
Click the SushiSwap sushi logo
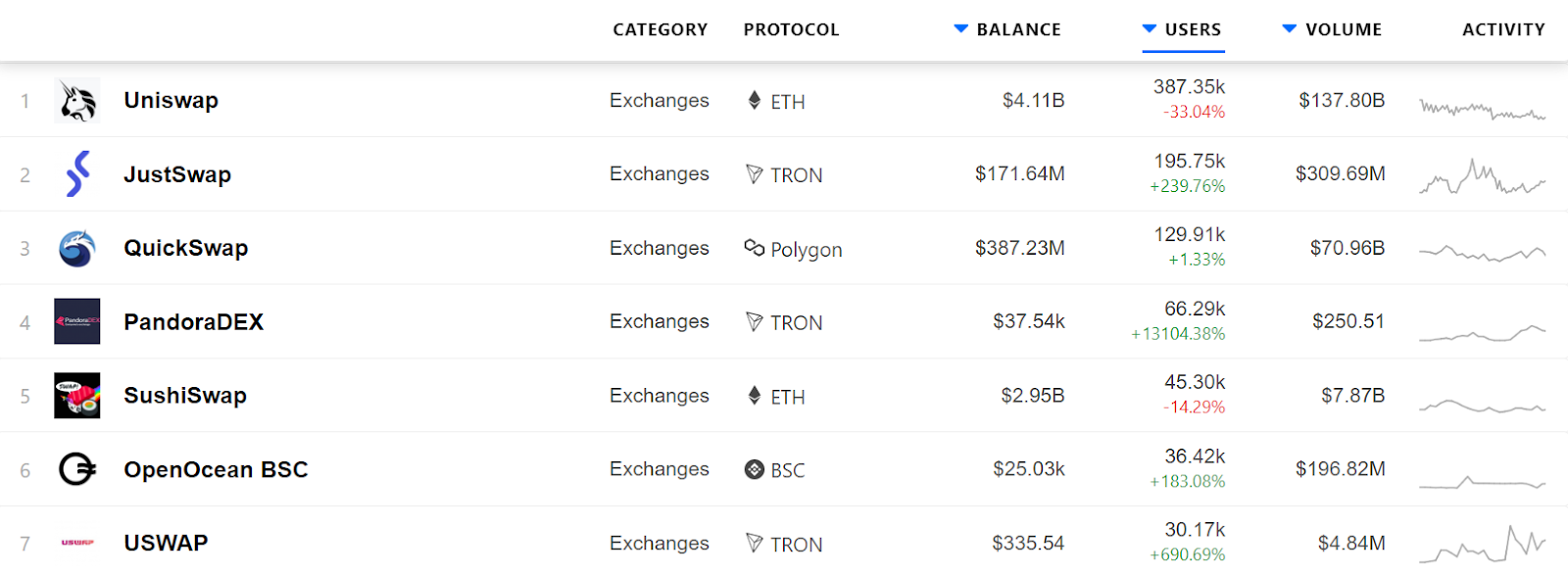76,396
